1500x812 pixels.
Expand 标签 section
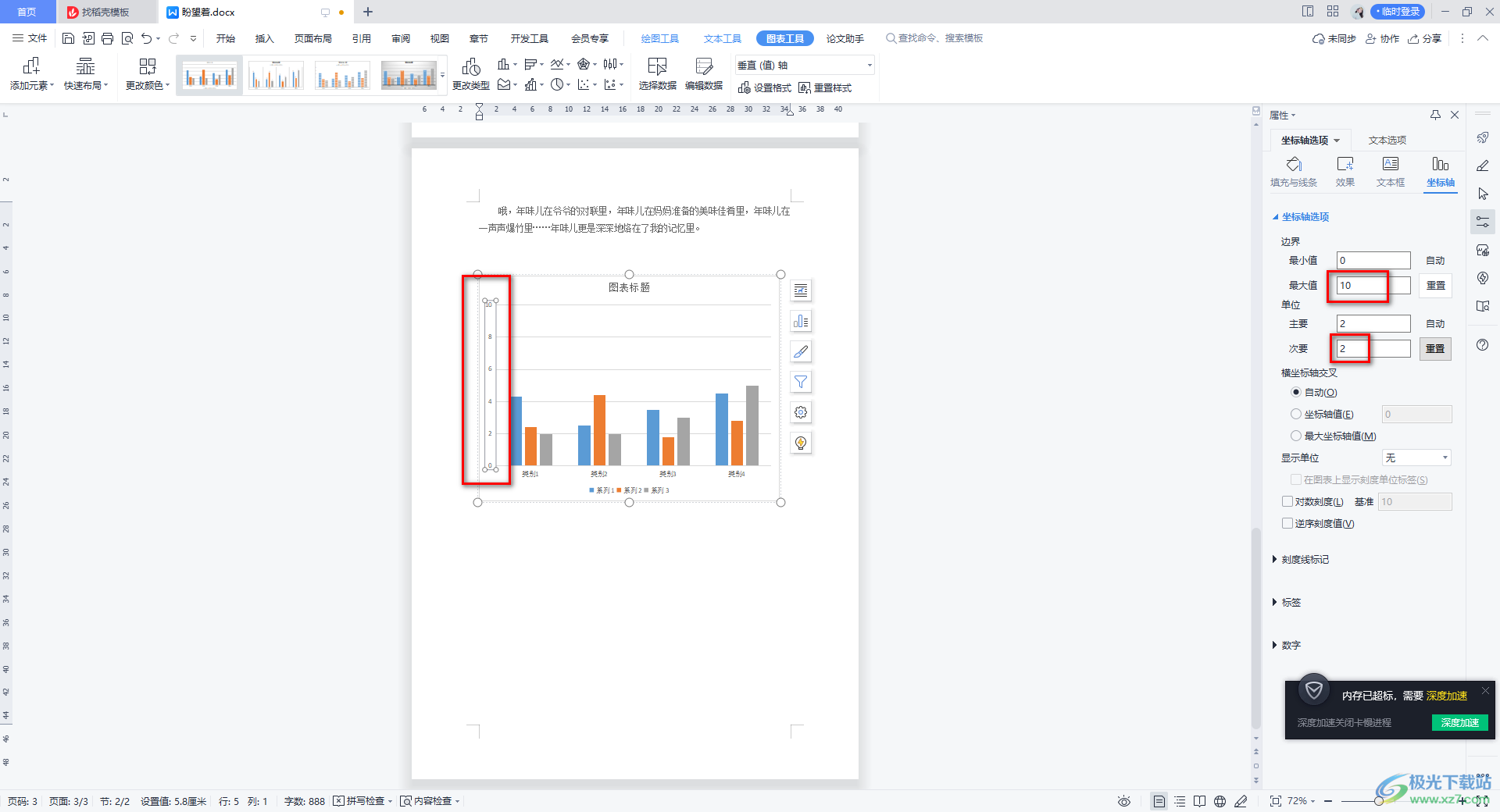(x=1287, y=603)
